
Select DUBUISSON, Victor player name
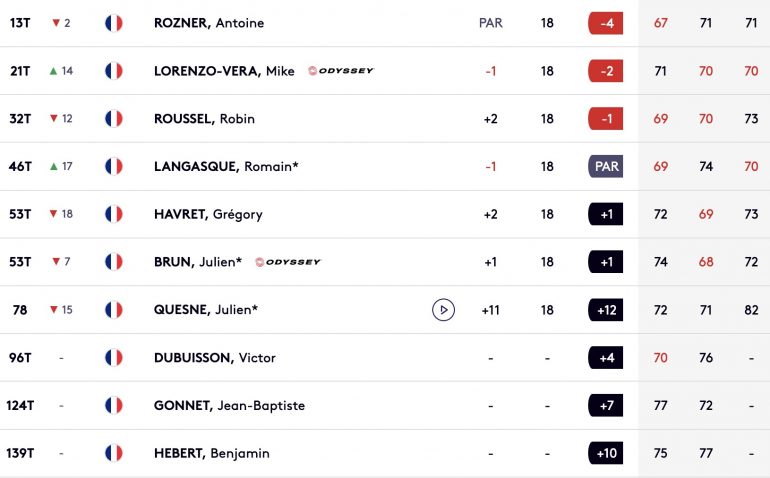[x=215, y=358]
